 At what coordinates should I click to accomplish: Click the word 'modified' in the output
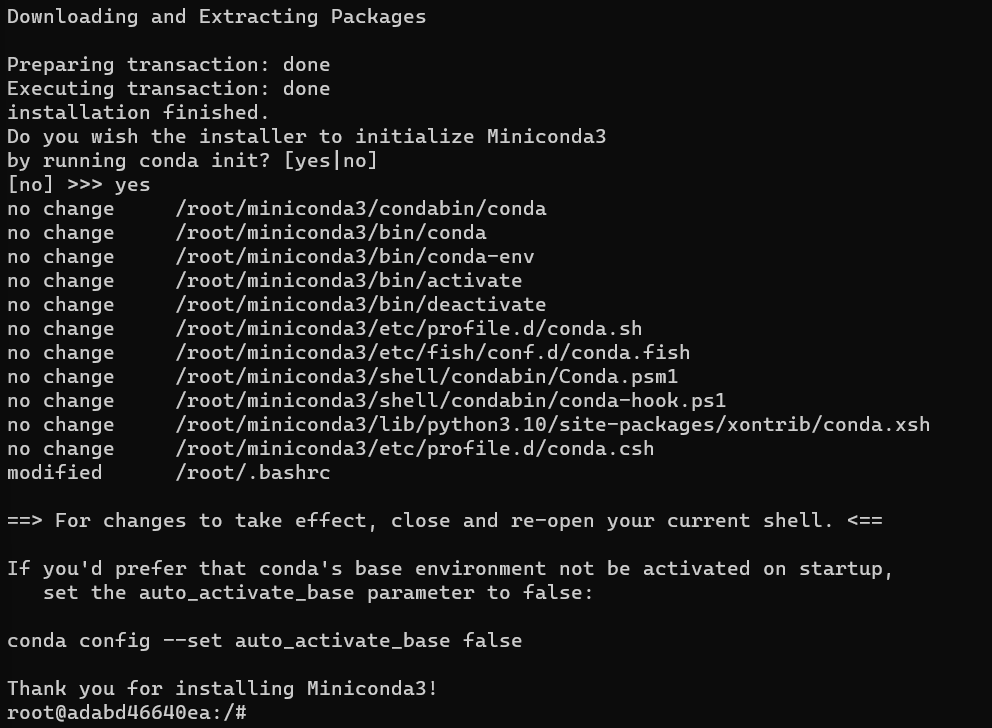tap(54, 473)
